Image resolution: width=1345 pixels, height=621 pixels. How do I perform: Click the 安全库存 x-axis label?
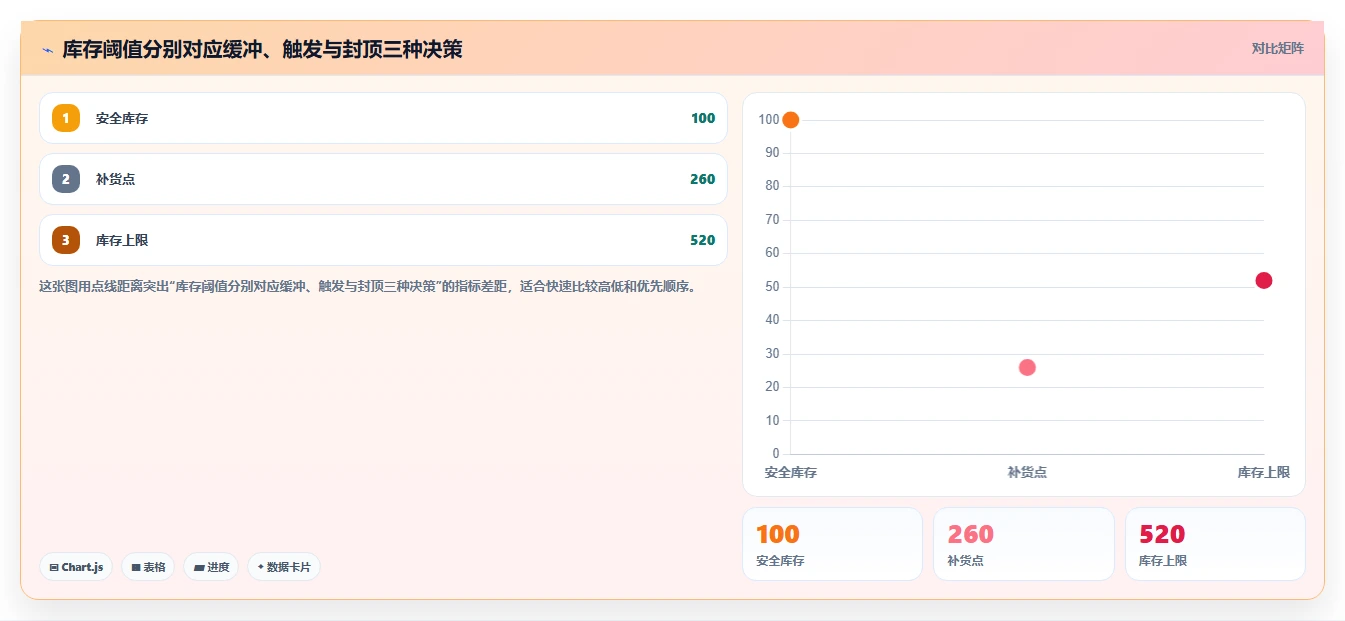791,472
